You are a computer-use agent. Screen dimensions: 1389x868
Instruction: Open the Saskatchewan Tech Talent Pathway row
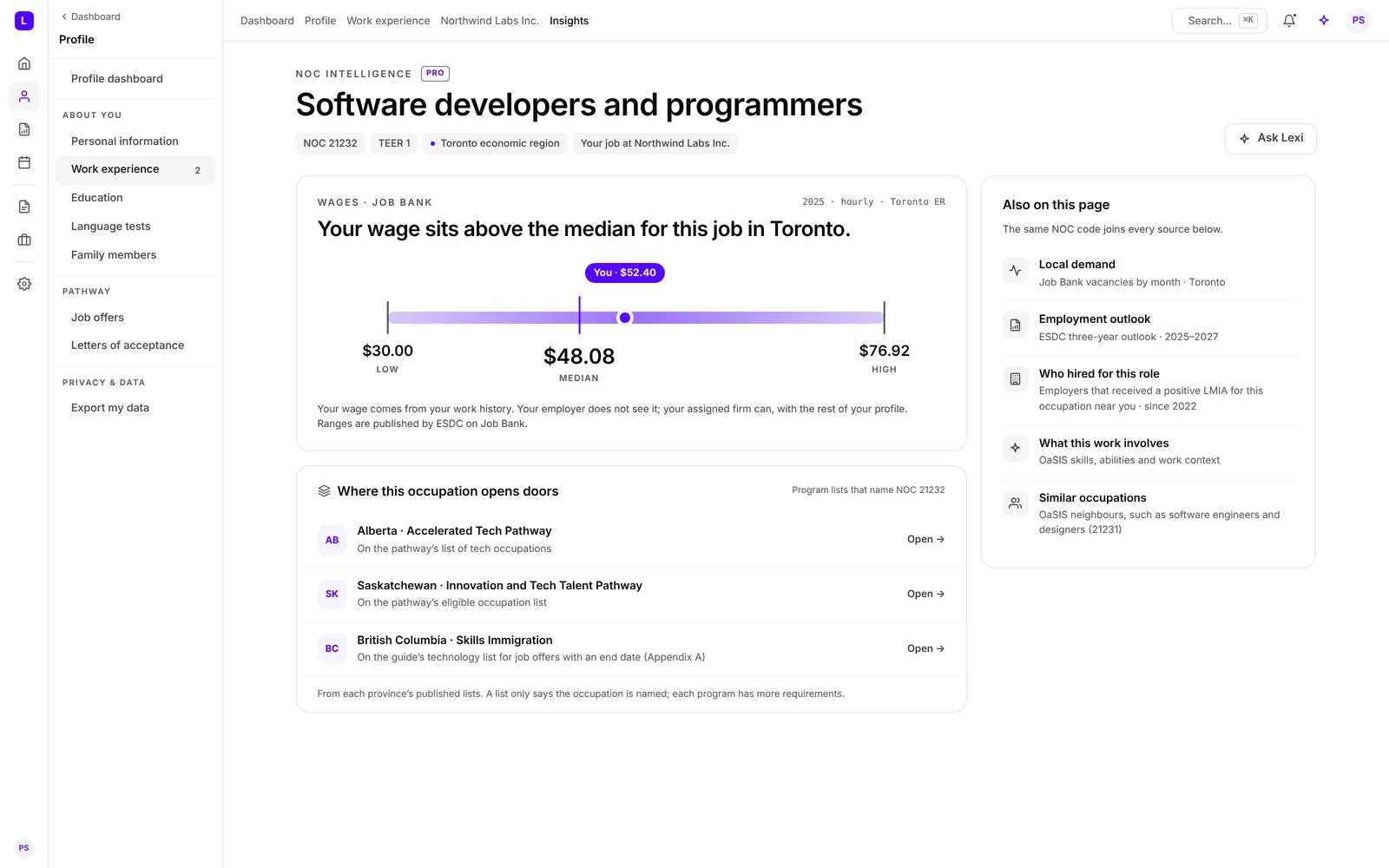[631, 595]
